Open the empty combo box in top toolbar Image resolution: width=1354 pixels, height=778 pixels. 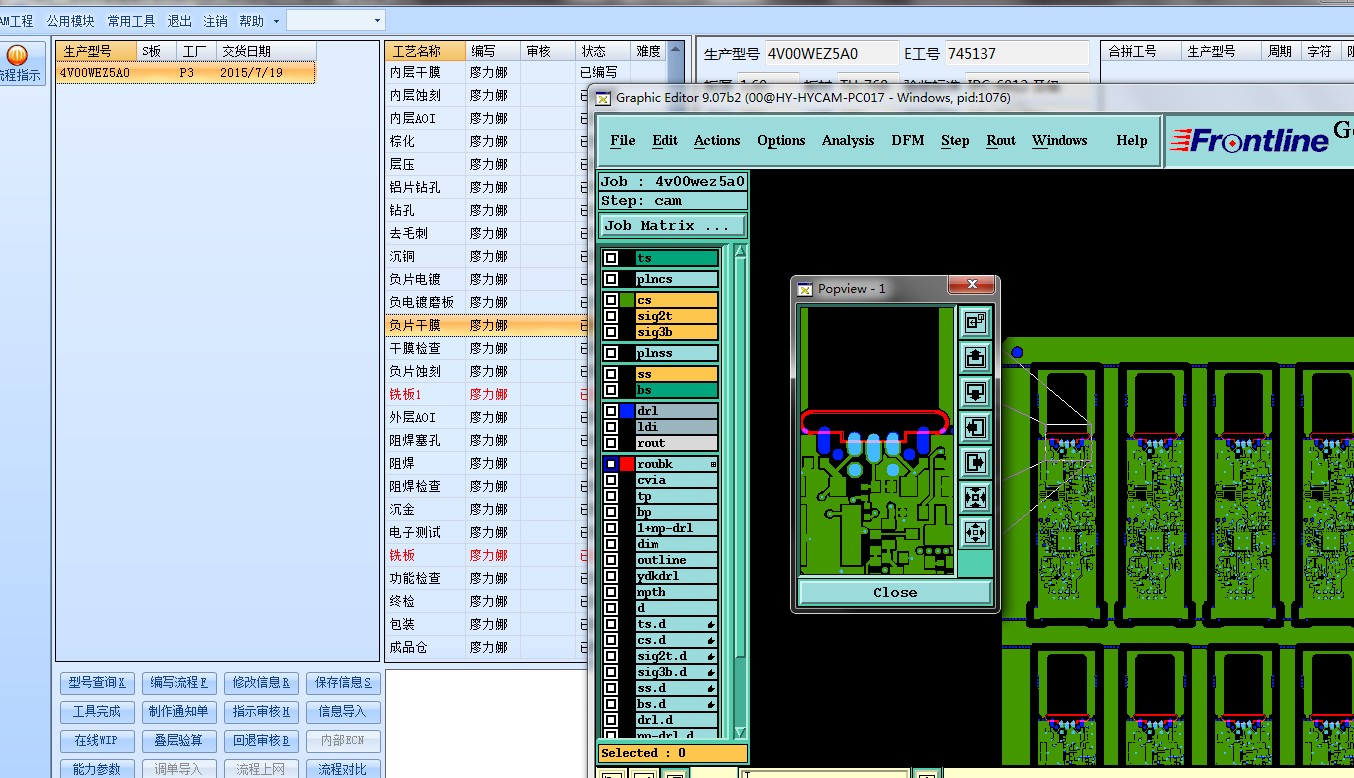[335, 20]
